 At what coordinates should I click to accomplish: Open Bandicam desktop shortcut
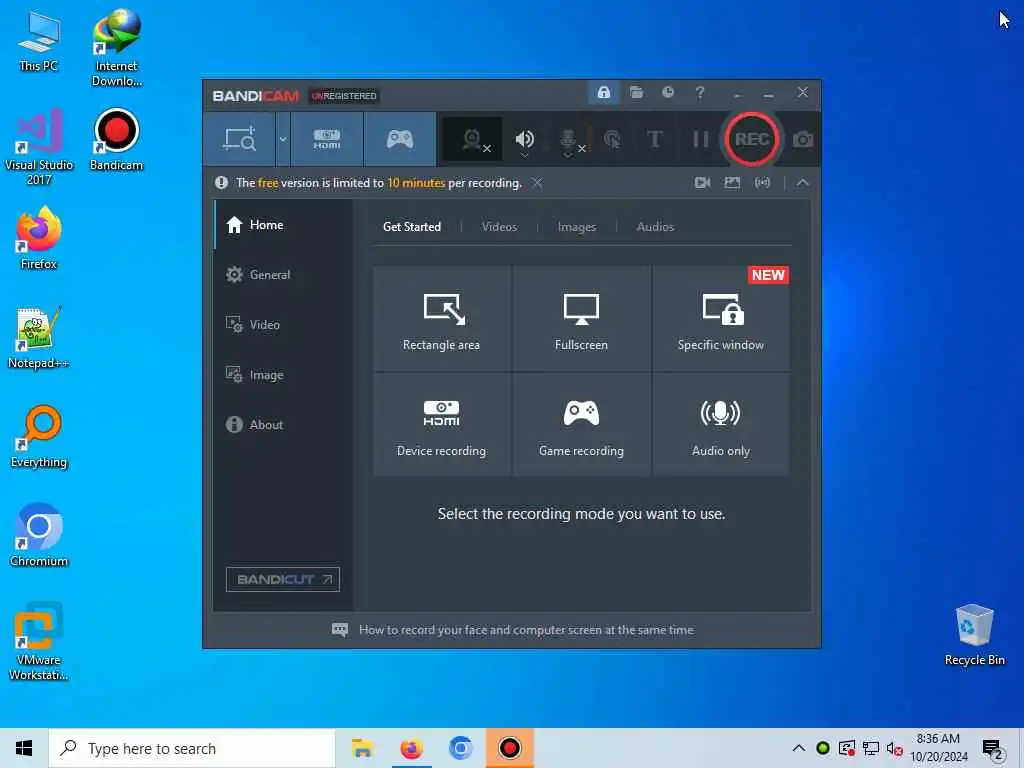click(x=116, y=140)
